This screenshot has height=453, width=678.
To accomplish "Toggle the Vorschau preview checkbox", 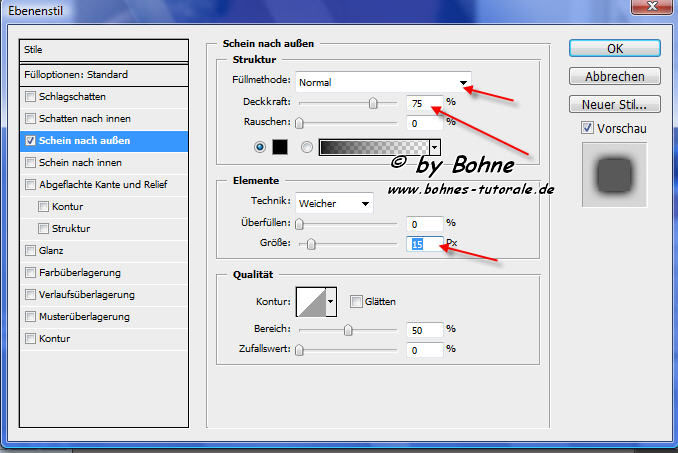I will click(x=587, y=128).
